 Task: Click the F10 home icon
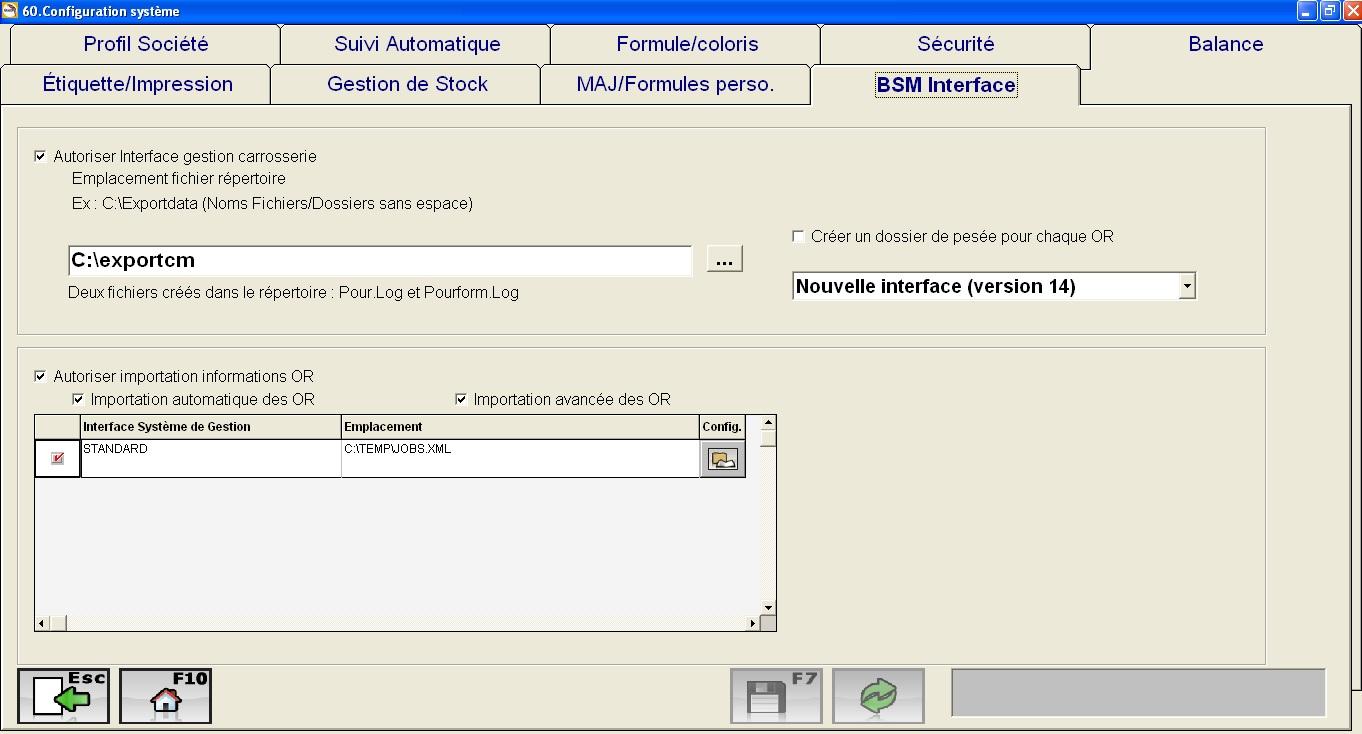[165, 696]
